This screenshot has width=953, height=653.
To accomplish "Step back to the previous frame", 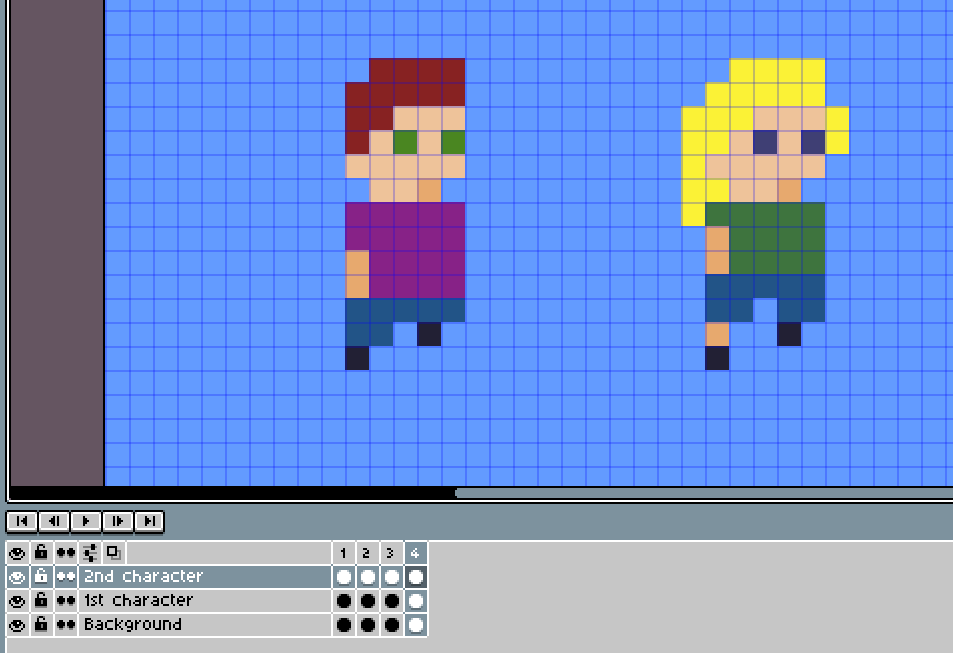I will [54, 521].
